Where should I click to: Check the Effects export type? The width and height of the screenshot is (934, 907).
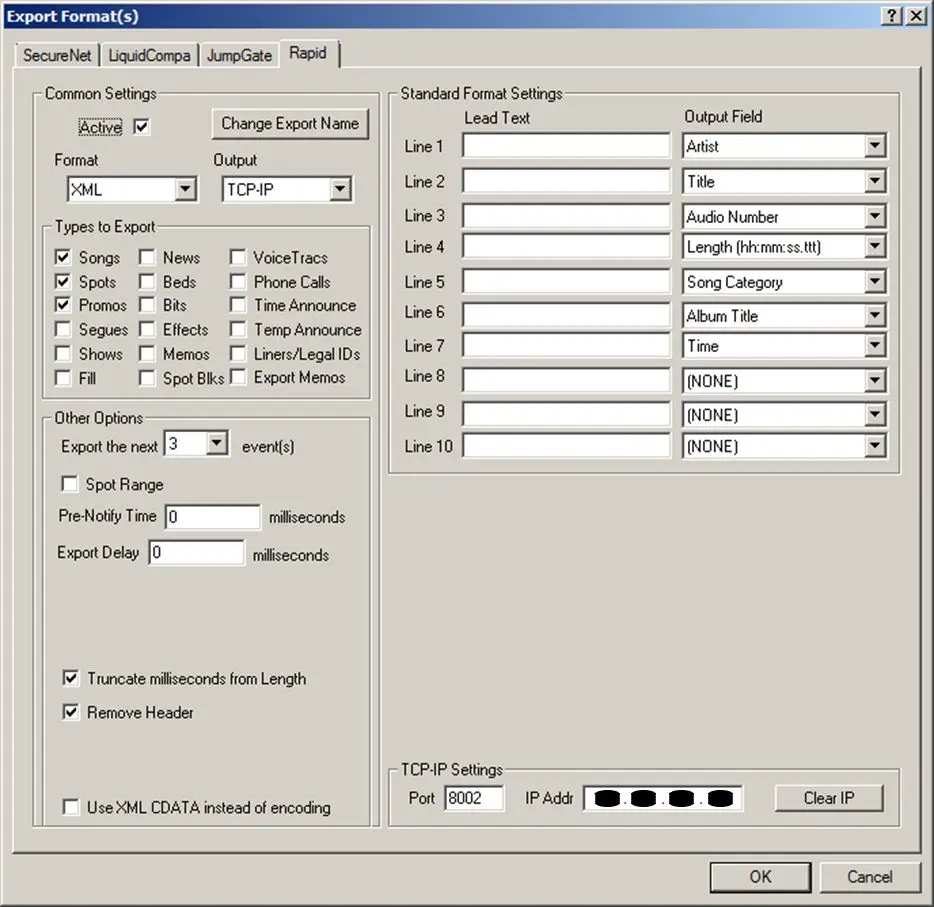tap(147, 329)
